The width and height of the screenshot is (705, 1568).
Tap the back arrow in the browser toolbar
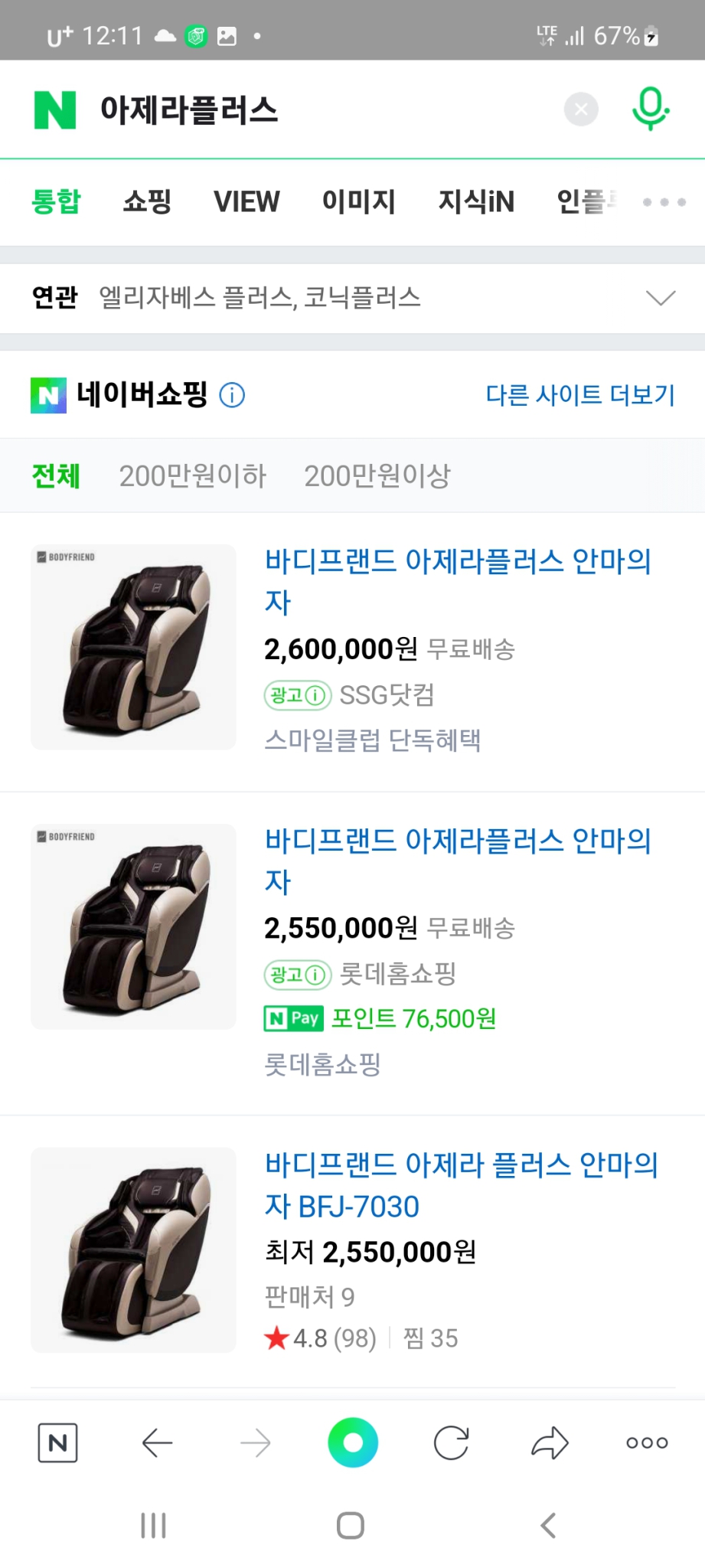157,1442
